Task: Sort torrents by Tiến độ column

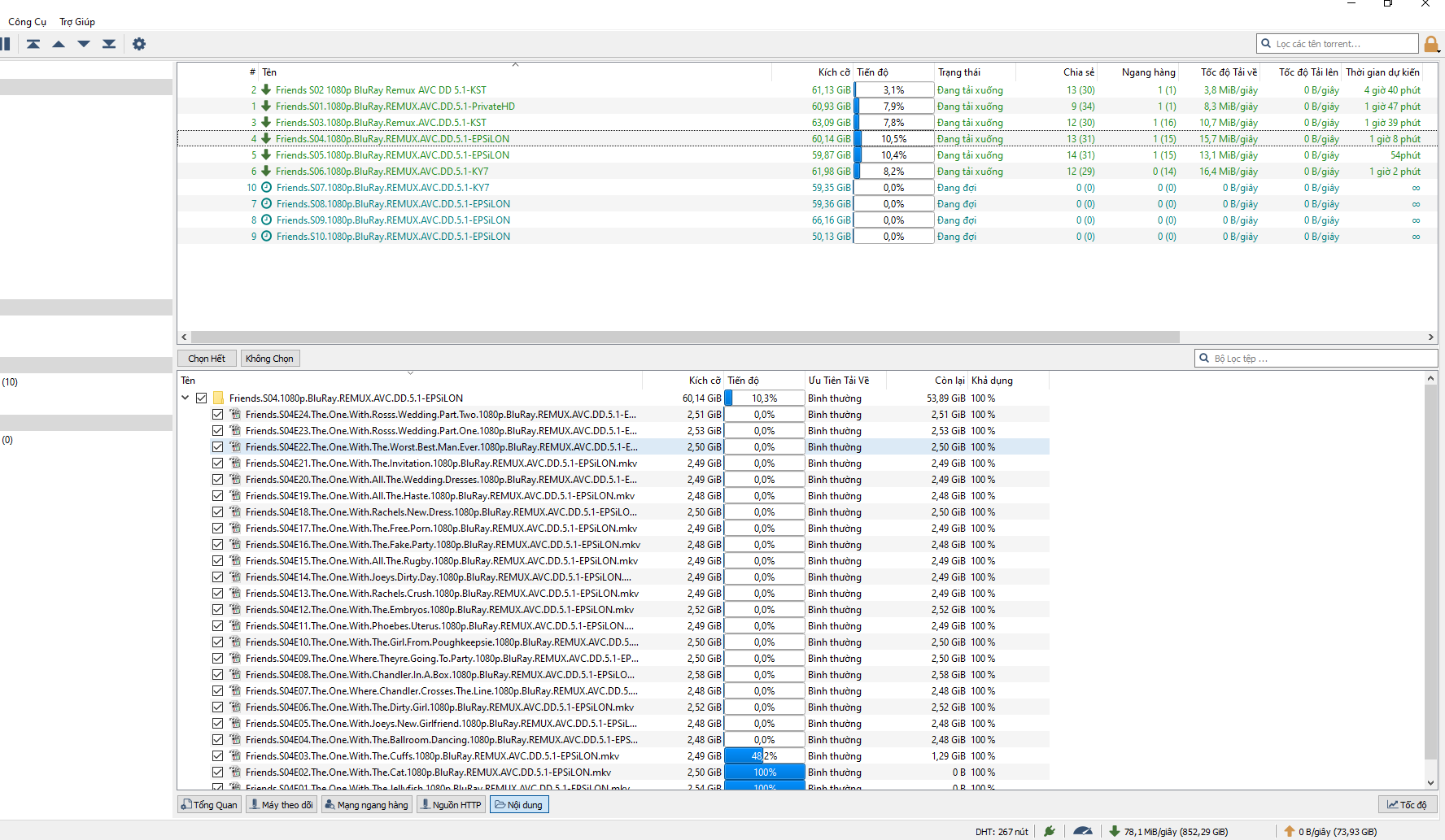Action: click(x=893, y=72)
